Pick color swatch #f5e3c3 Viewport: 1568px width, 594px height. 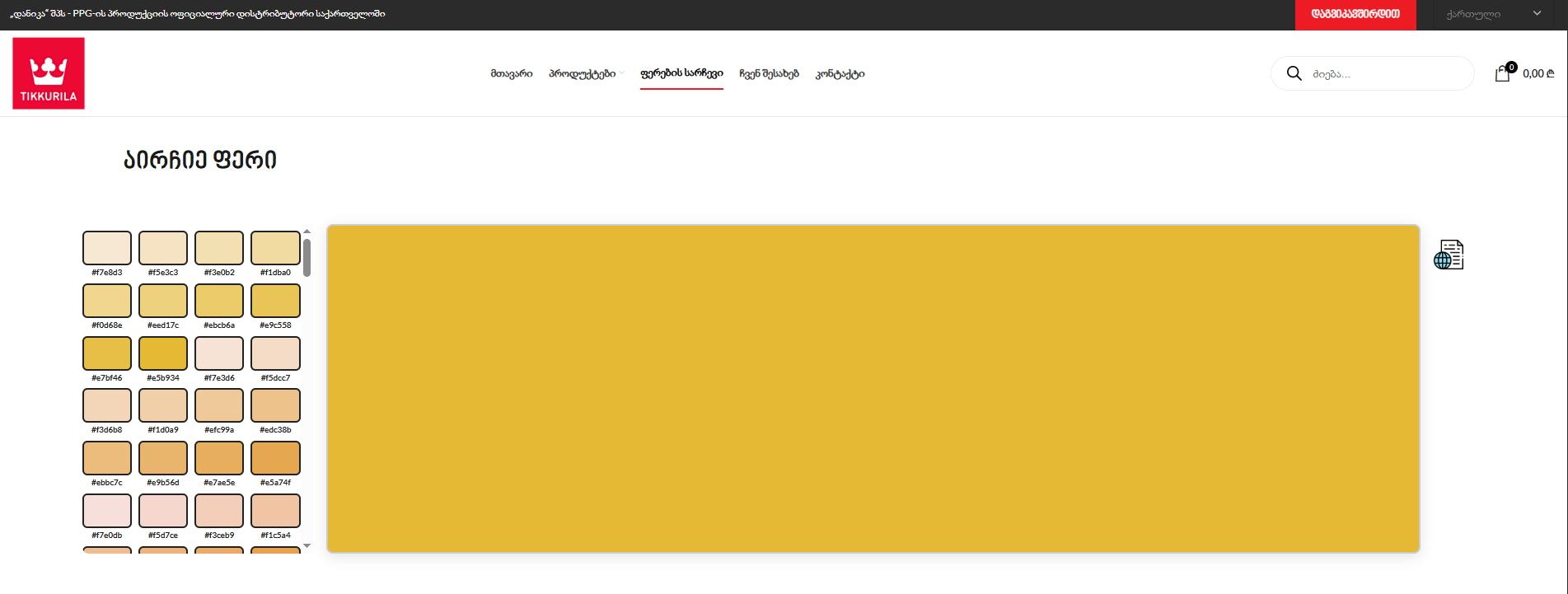(x=163, y=248)
